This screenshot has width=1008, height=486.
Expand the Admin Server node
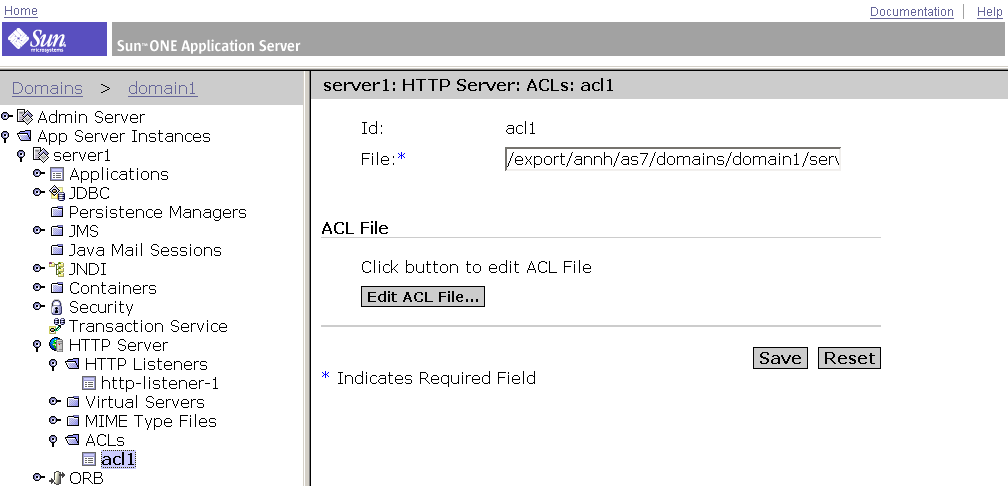[x=6, y=116]
